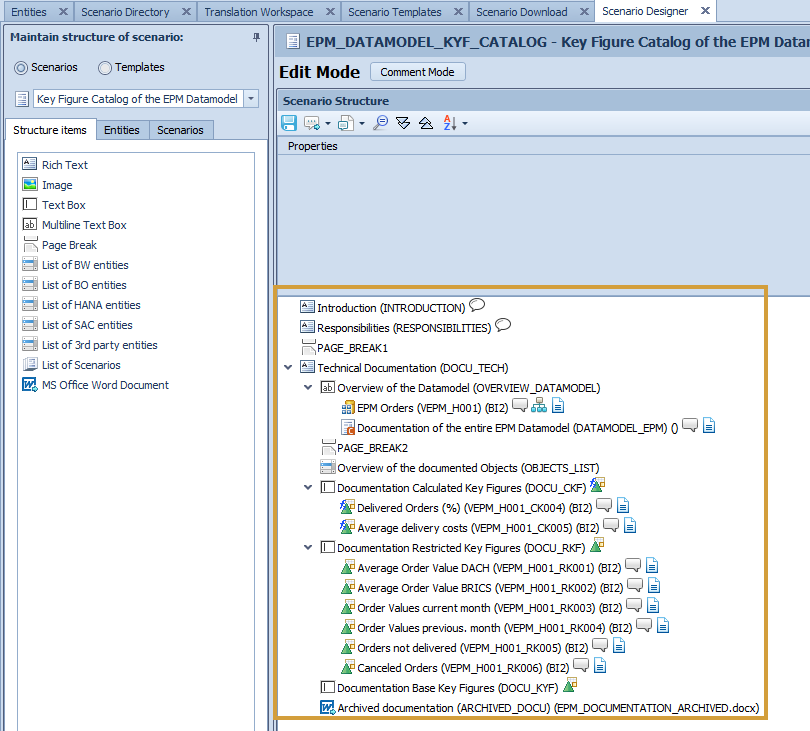Click the collapse all nodes icon

coord(425,123)
